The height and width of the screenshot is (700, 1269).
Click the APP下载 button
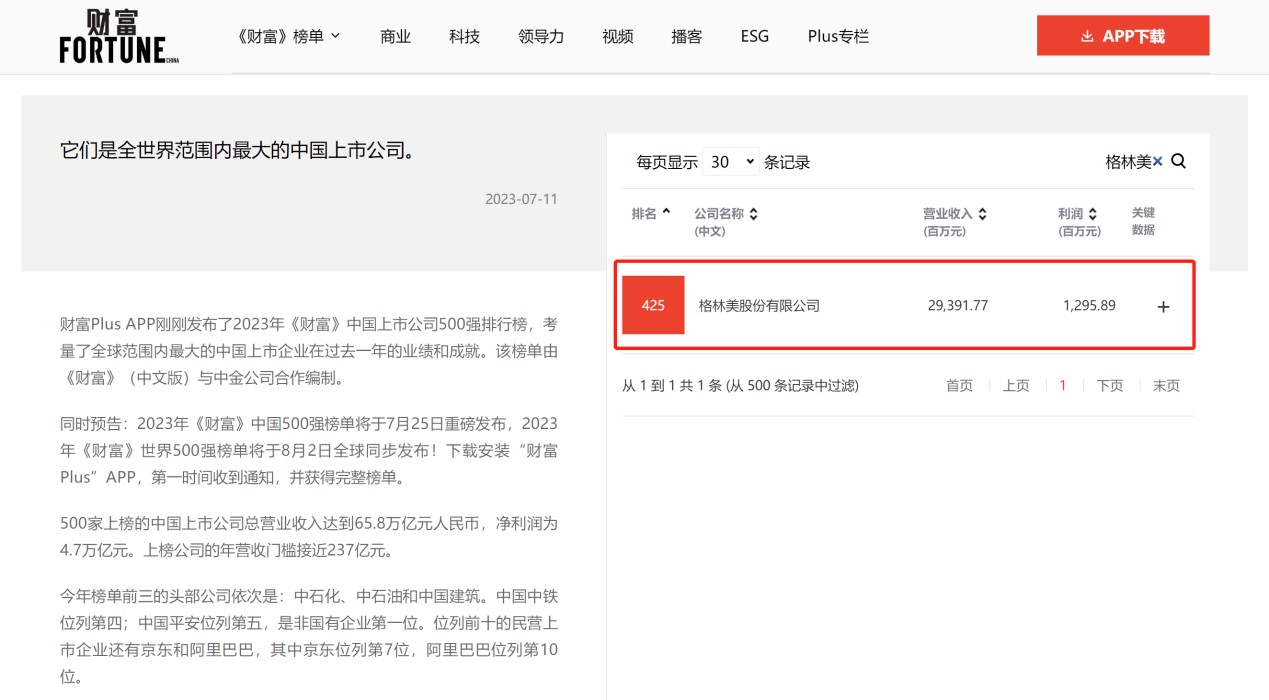pyautogui.click(x=1122, y=36)
